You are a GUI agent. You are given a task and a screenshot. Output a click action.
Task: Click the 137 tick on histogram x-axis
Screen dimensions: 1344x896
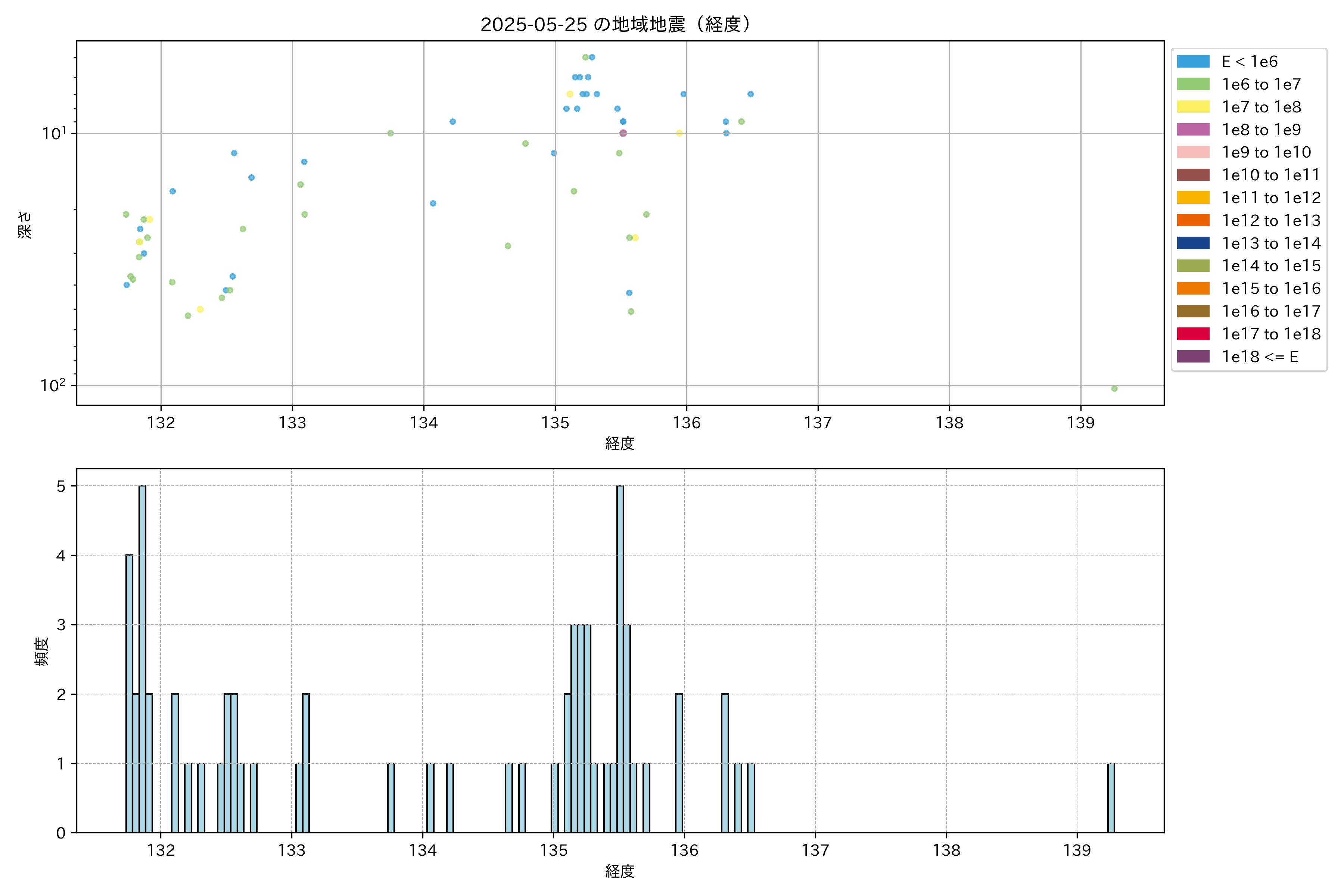[x=815, y=850]
